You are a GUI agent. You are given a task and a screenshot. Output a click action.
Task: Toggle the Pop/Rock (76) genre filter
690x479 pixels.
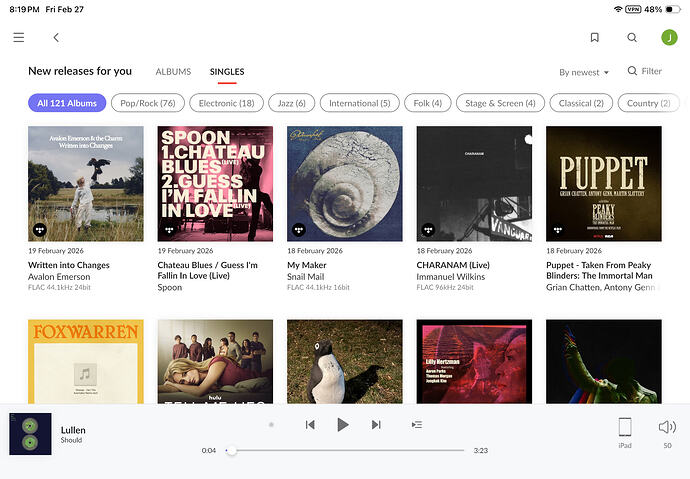tap(147, 103)
